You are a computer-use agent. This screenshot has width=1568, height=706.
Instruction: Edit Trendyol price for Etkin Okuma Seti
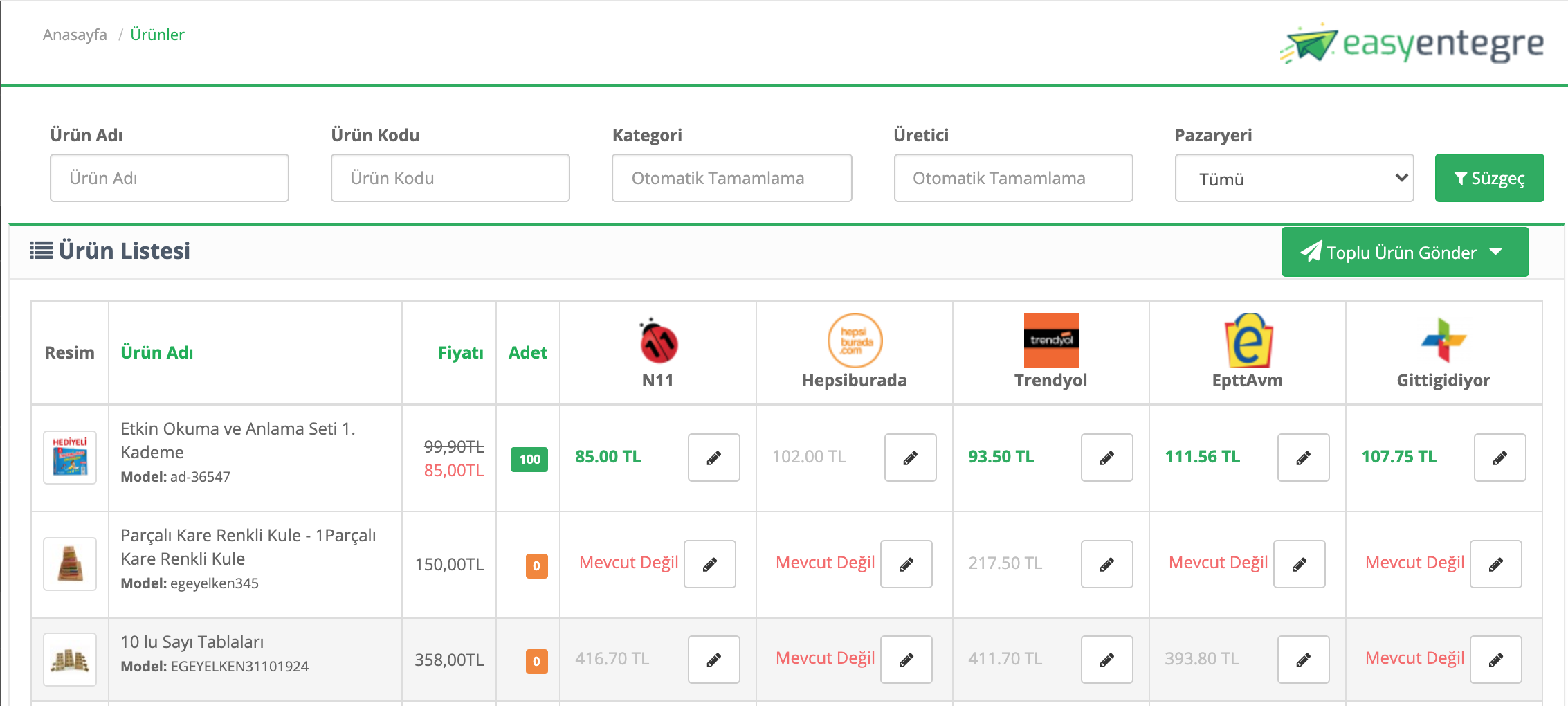point(1106,458)
